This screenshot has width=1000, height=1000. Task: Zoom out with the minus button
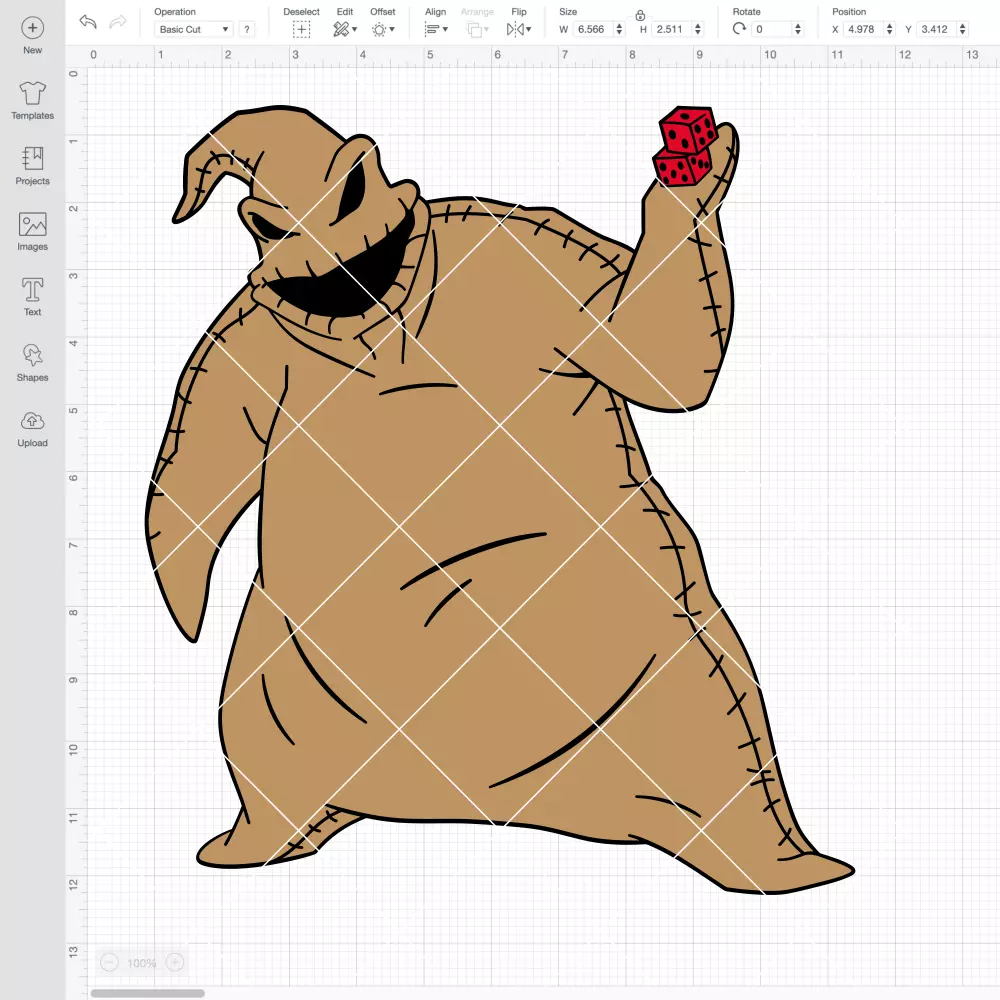tap(110, 962)
